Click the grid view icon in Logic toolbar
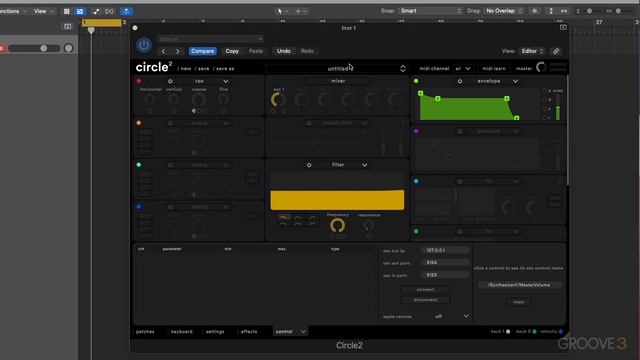 [x=67, y=11]
